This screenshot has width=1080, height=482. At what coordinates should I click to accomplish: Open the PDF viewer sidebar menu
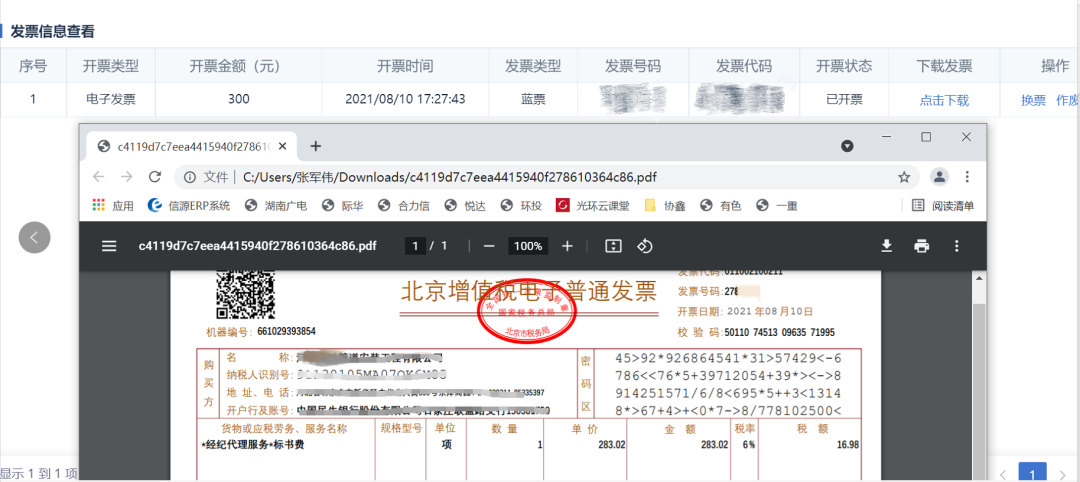pos(109,246)
